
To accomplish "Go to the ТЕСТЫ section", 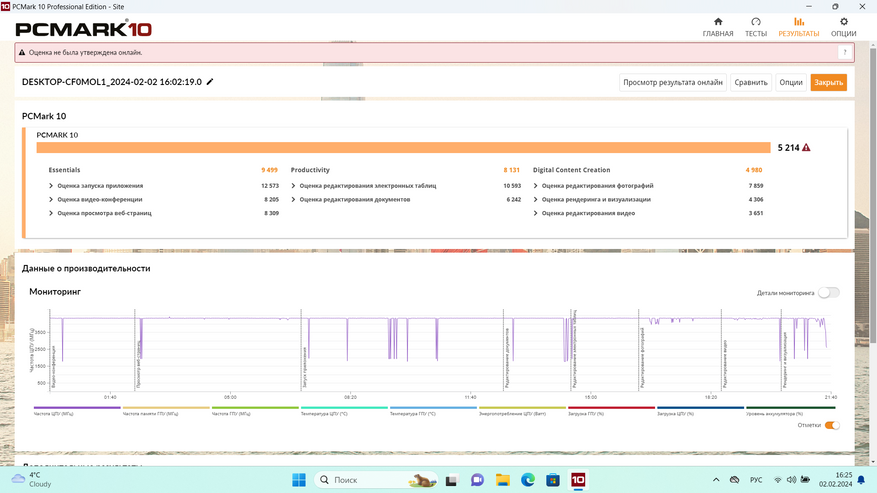I will (x=756, y=27).
